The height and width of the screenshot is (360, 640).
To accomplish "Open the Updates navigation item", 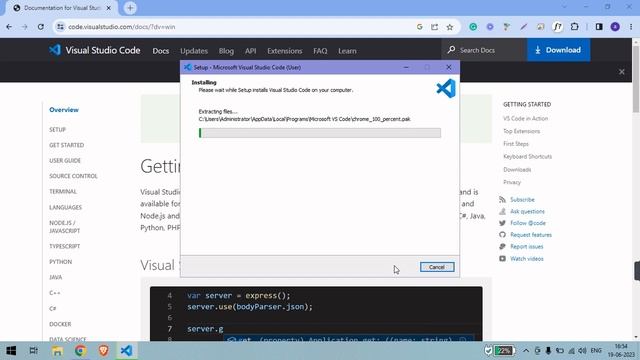I will pyautogui.click(x=194, y=51).
